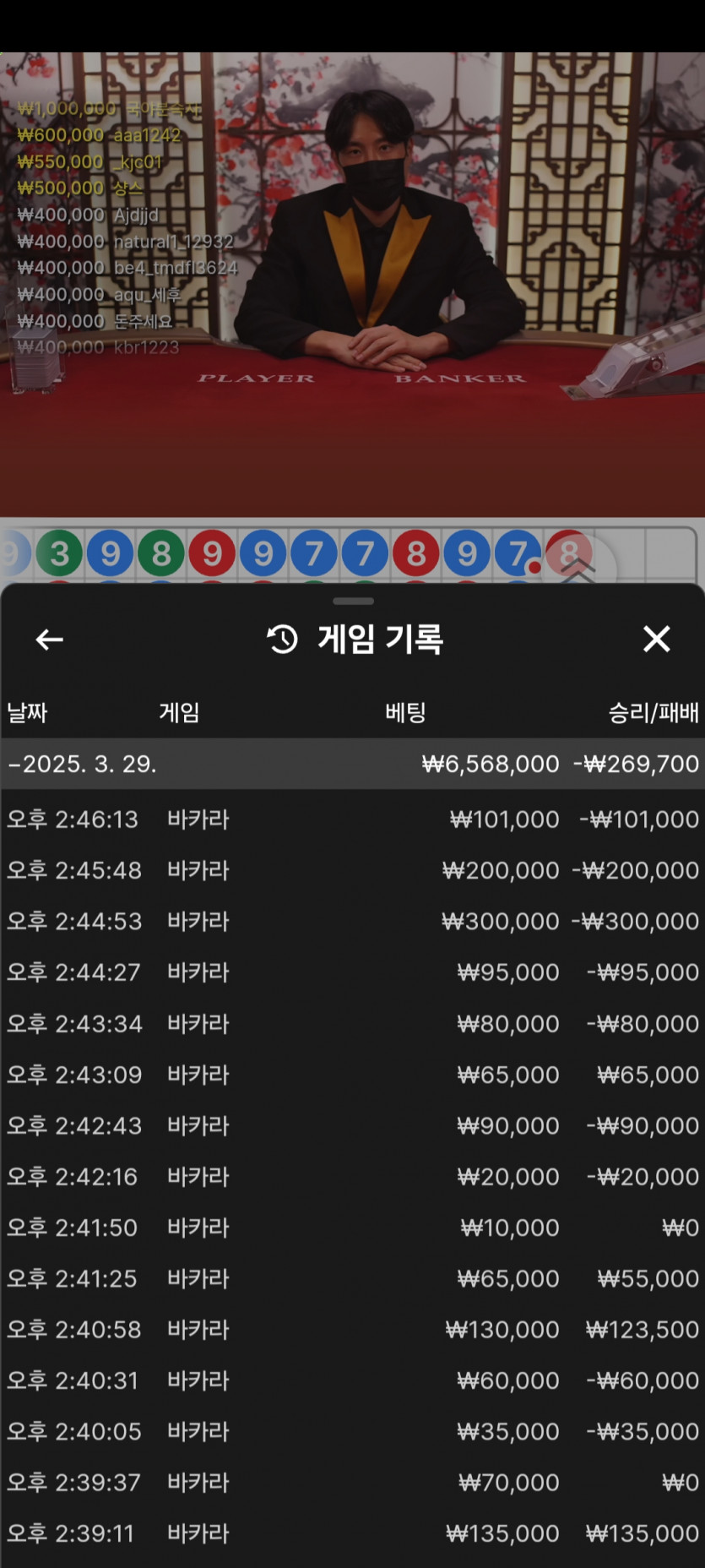Select the 승리/패배 column header

pos(653,712)
